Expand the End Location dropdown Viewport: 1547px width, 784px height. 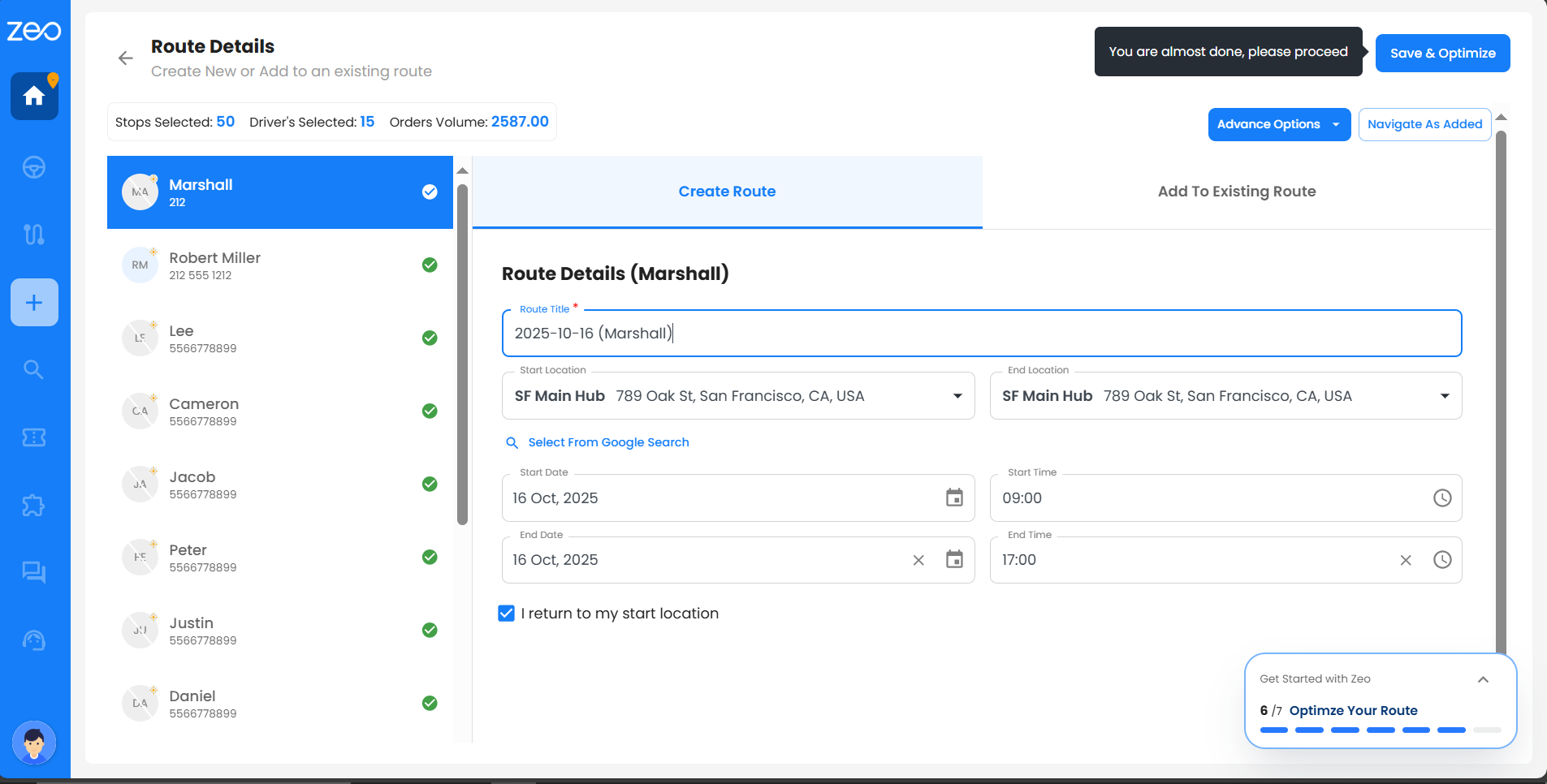pos(1445,396)
